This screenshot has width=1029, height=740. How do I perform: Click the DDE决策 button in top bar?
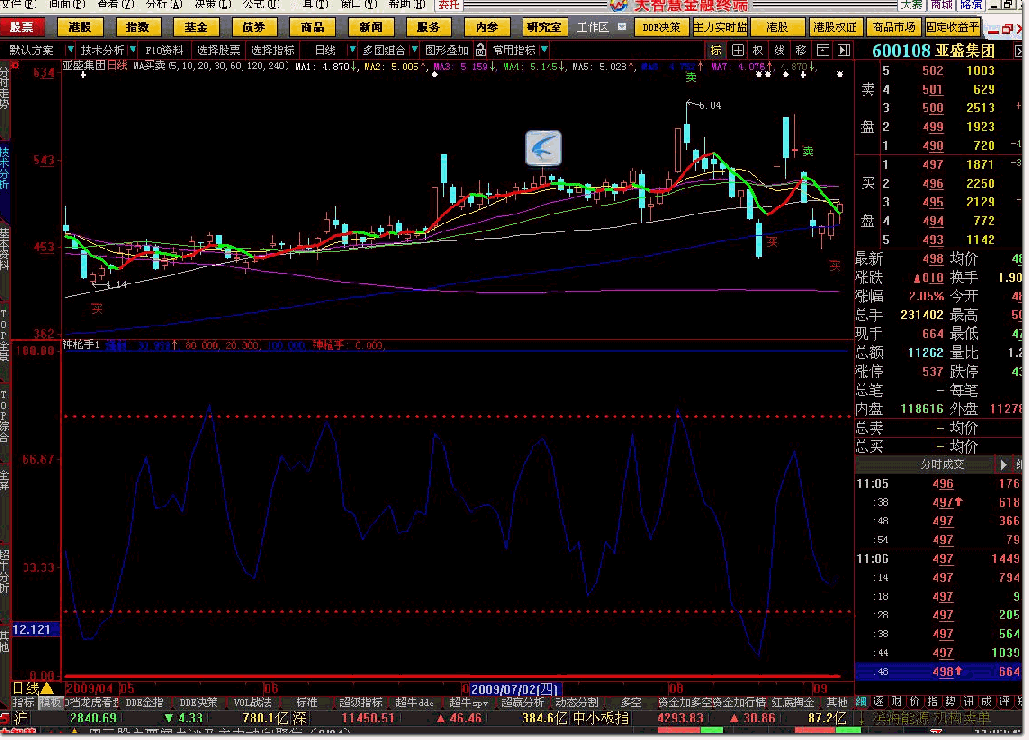pos(661,27)
